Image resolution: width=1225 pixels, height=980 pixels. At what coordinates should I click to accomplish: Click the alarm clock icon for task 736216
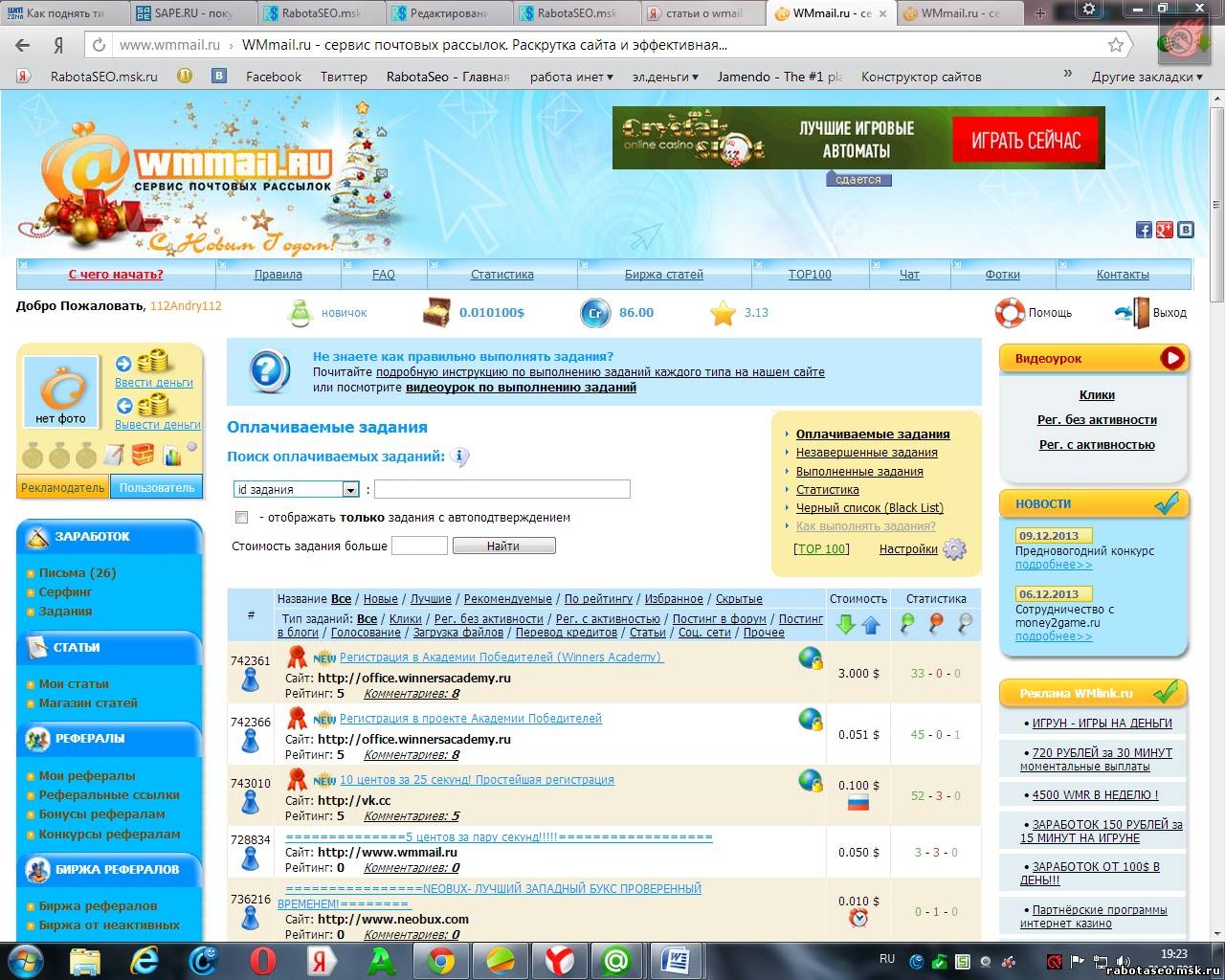pos(858,918)
